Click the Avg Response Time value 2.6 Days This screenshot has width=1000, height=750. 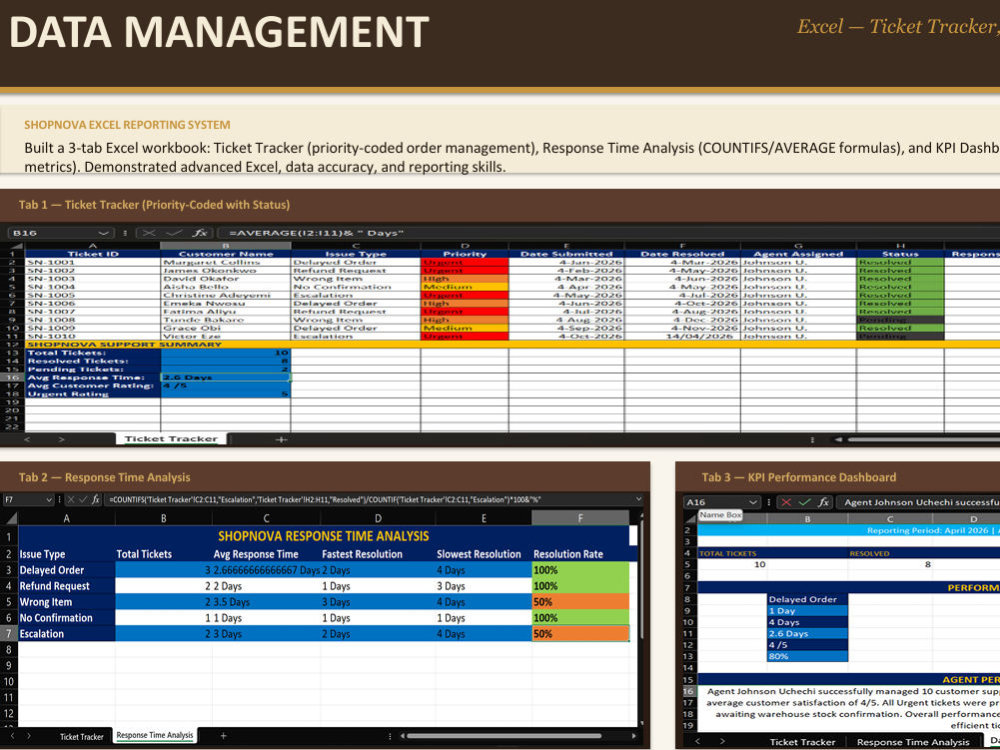[226, 378]
